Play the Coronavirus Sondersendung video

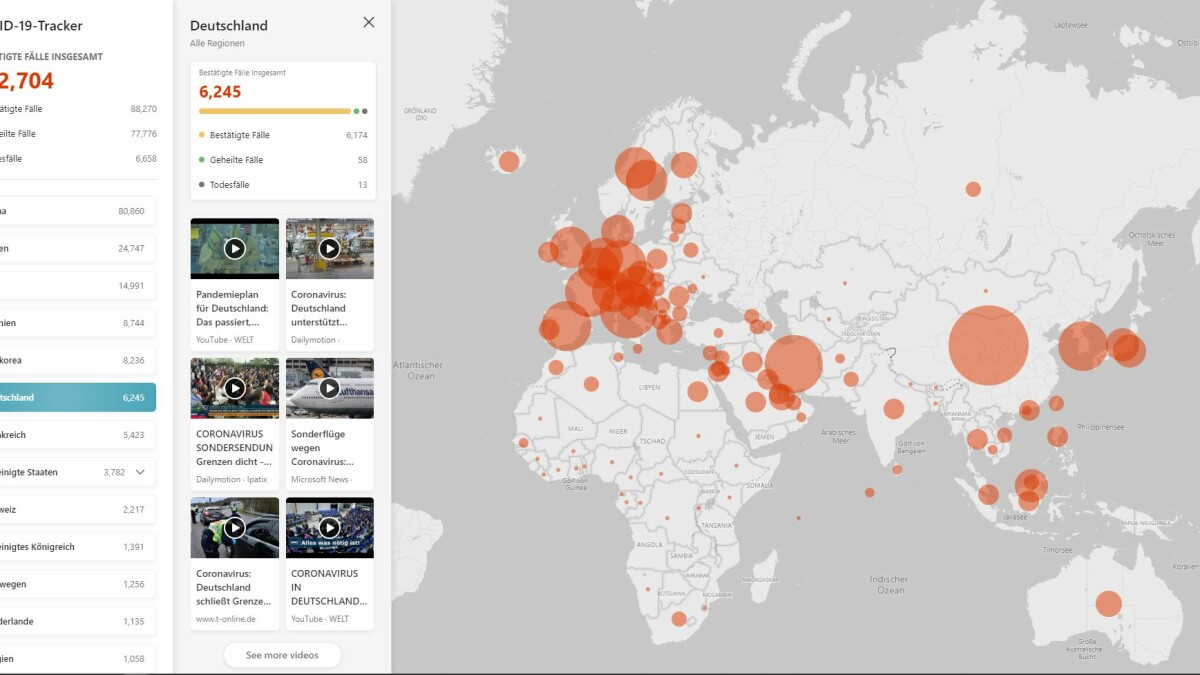(235, 388)
